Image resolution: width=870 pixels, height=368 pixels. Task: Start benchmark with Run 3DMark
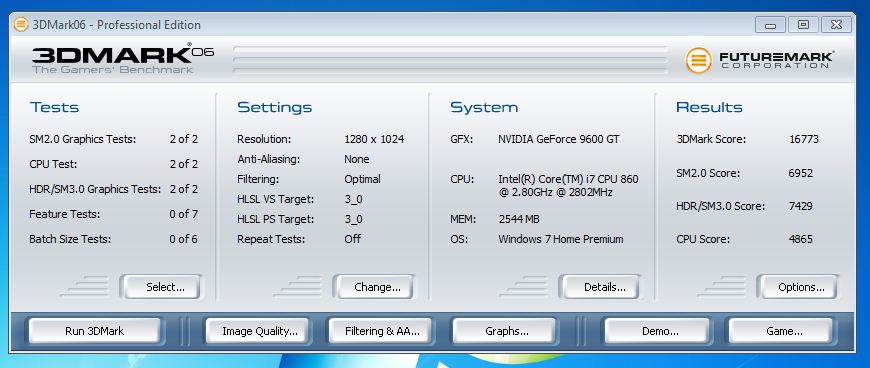tap(95, 331)
